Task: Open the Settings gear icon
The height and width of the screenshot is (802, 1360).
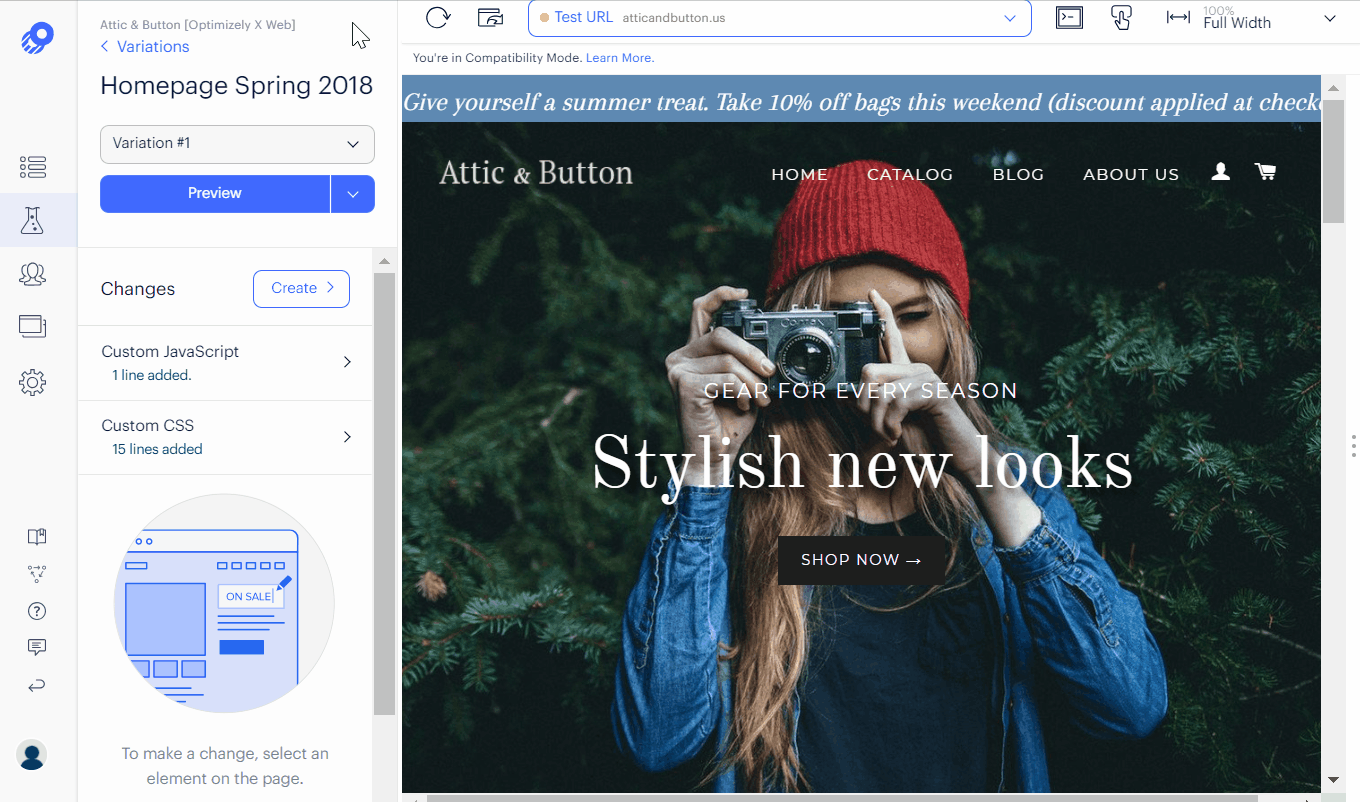Action: click(33, 382)
